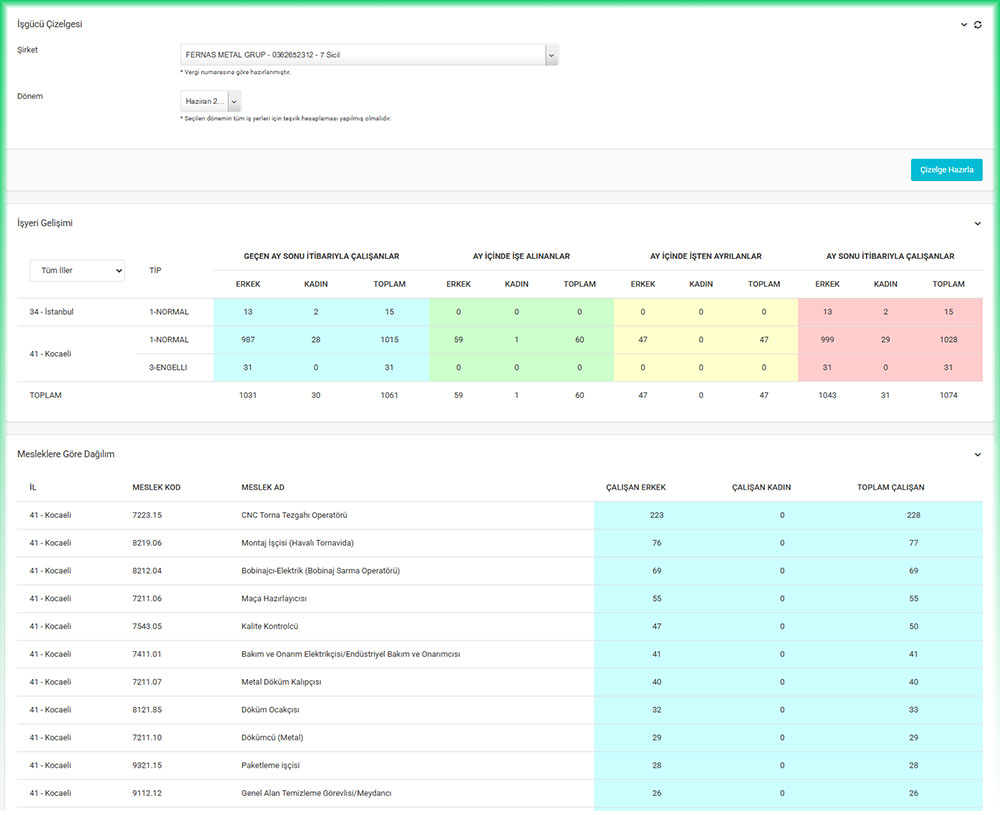Click the 34 - İstanbul row label

point(52,312)
